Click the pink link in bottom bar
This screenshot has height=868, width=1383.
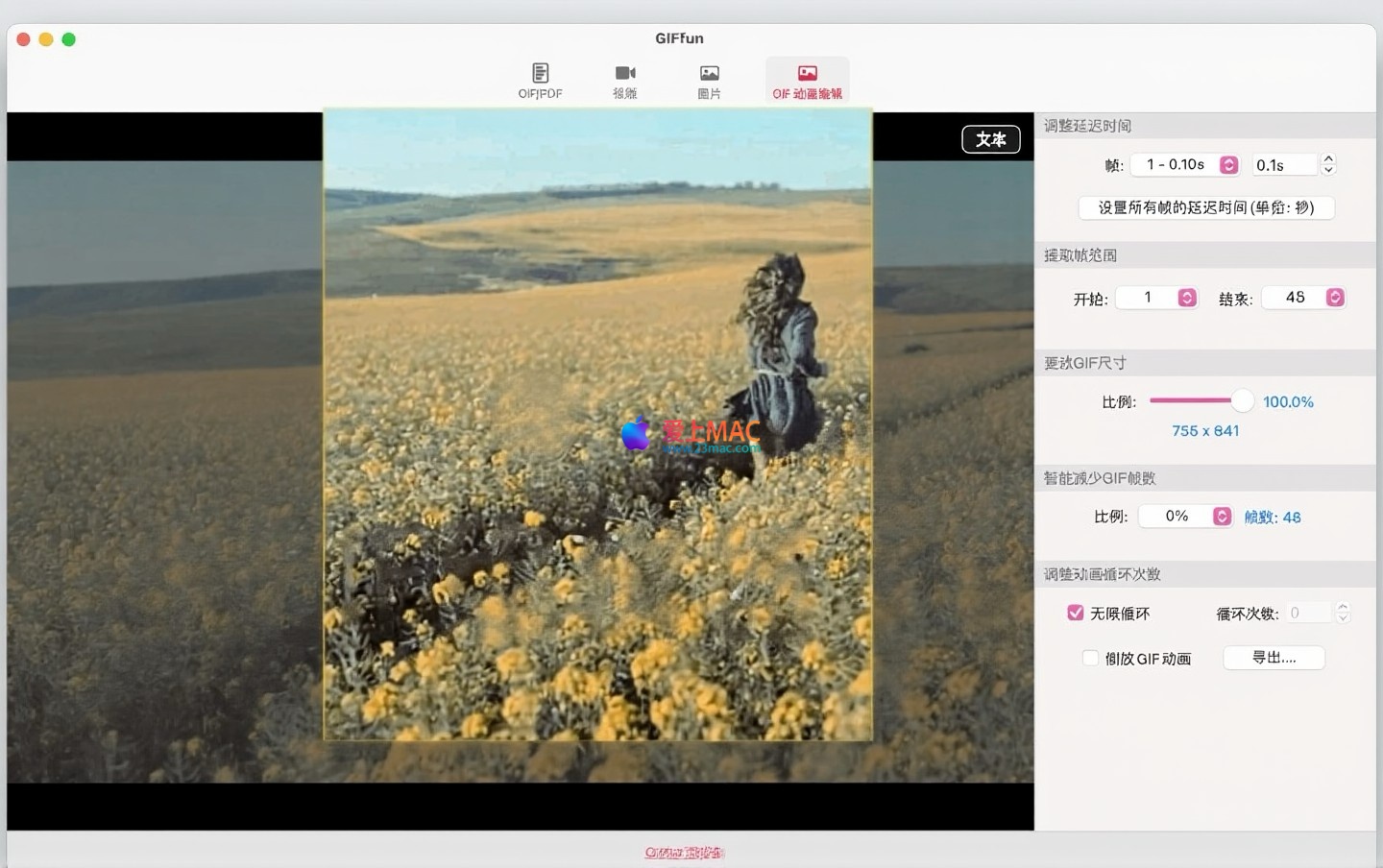[x=684, y=853]
